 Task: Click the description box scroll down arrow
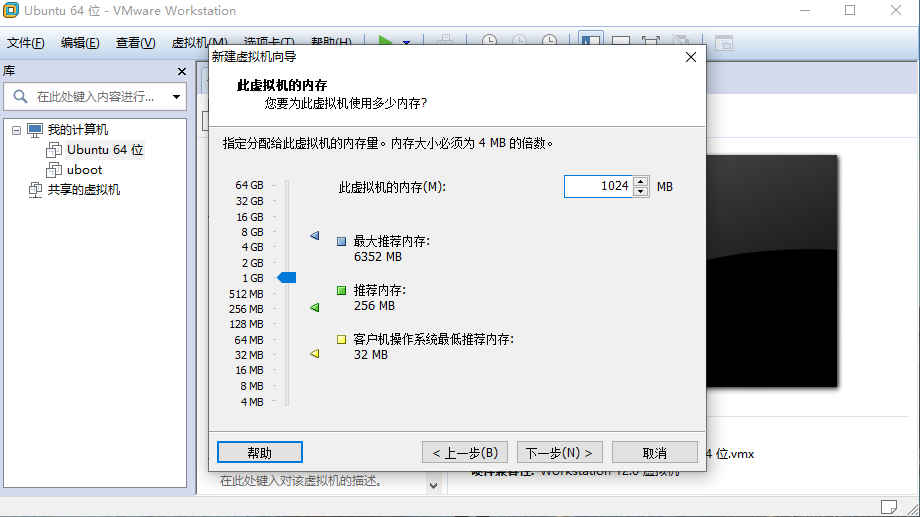pos(434,485)
